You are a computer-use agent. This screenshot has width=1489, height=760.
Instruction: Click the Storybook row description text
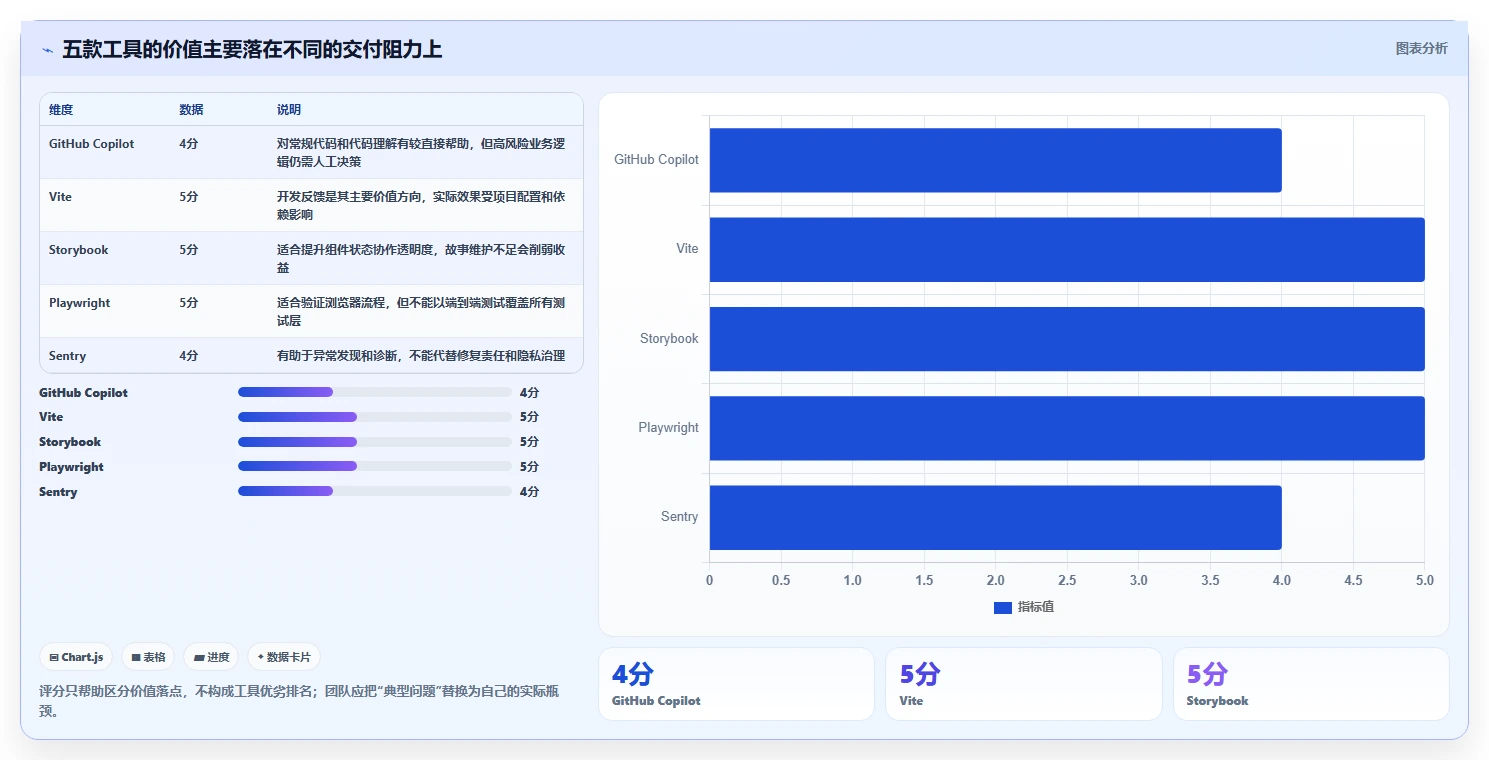[421, 259]
